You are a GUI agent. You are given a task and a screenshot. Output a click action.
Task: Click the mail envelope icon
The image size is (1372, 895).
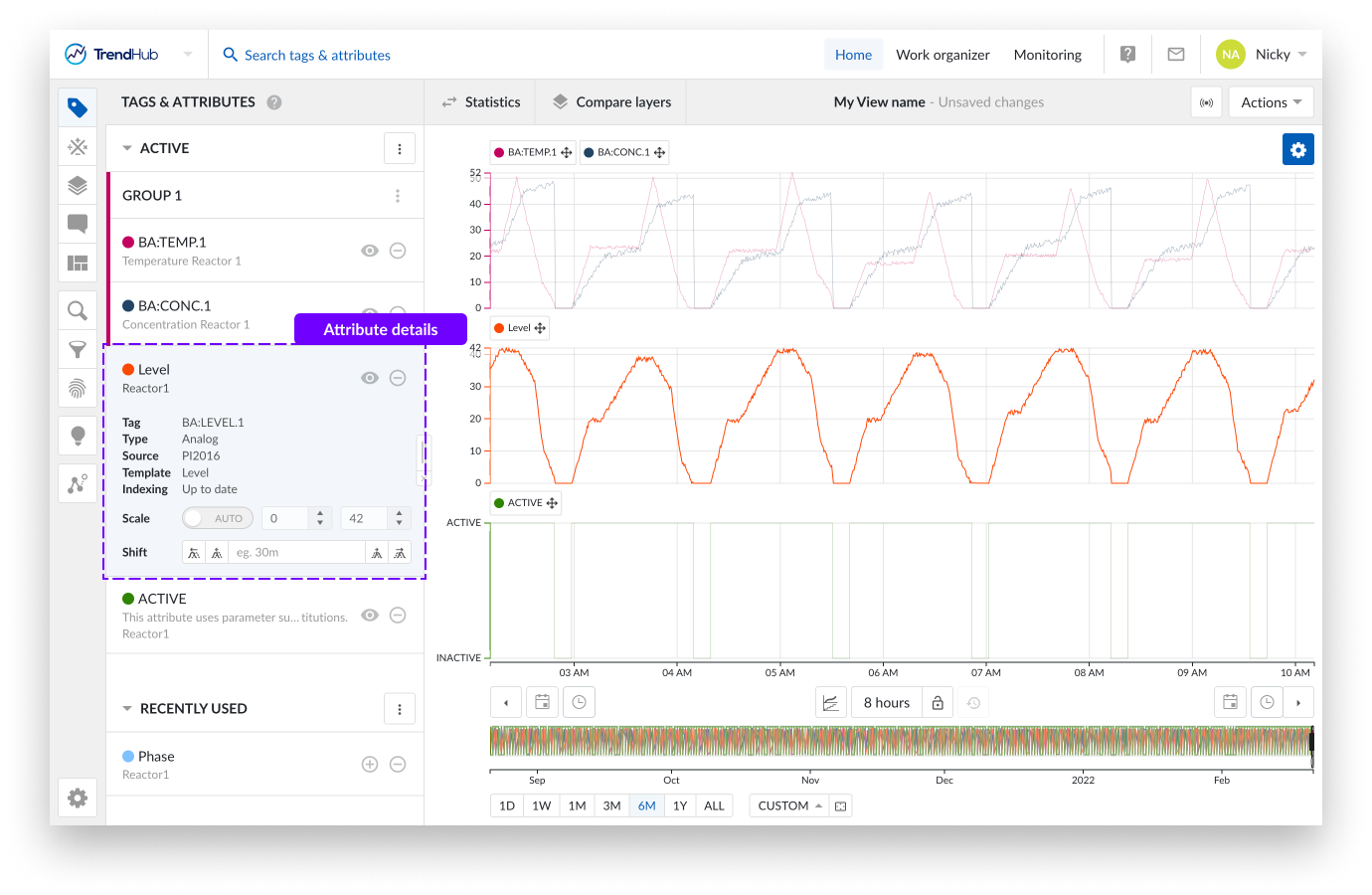click(1175, 55)
